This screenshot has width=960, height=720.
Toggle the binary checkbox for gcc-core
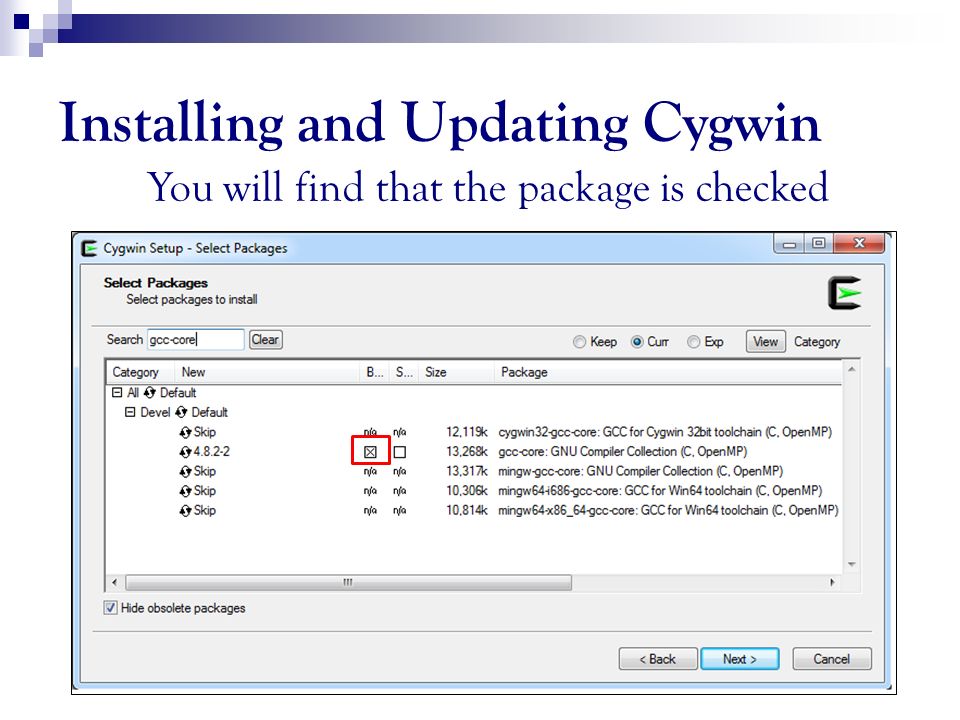coord(370,452)
